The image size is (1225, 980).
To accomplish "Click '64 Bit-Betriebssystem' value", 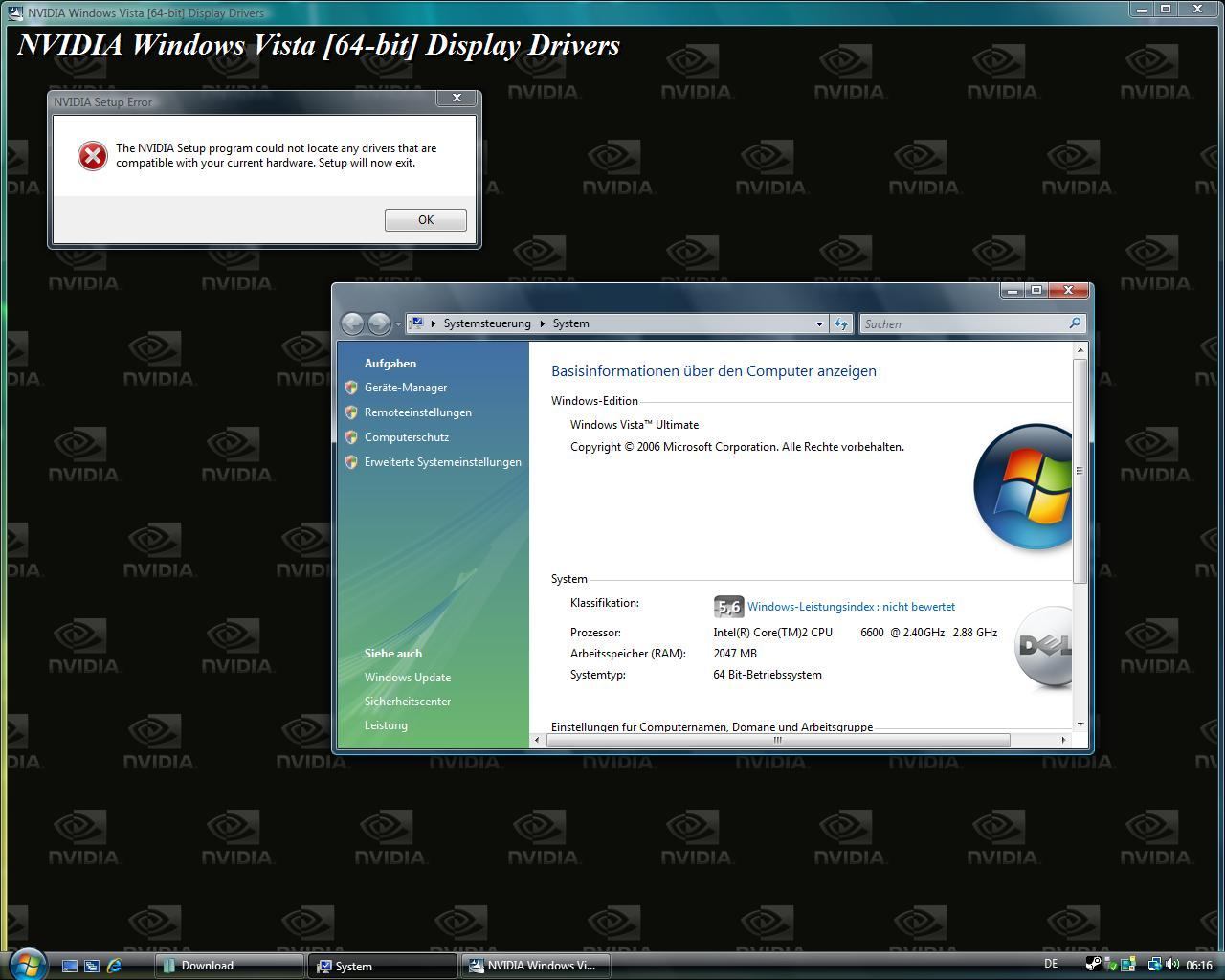I will tap(768, 675).
